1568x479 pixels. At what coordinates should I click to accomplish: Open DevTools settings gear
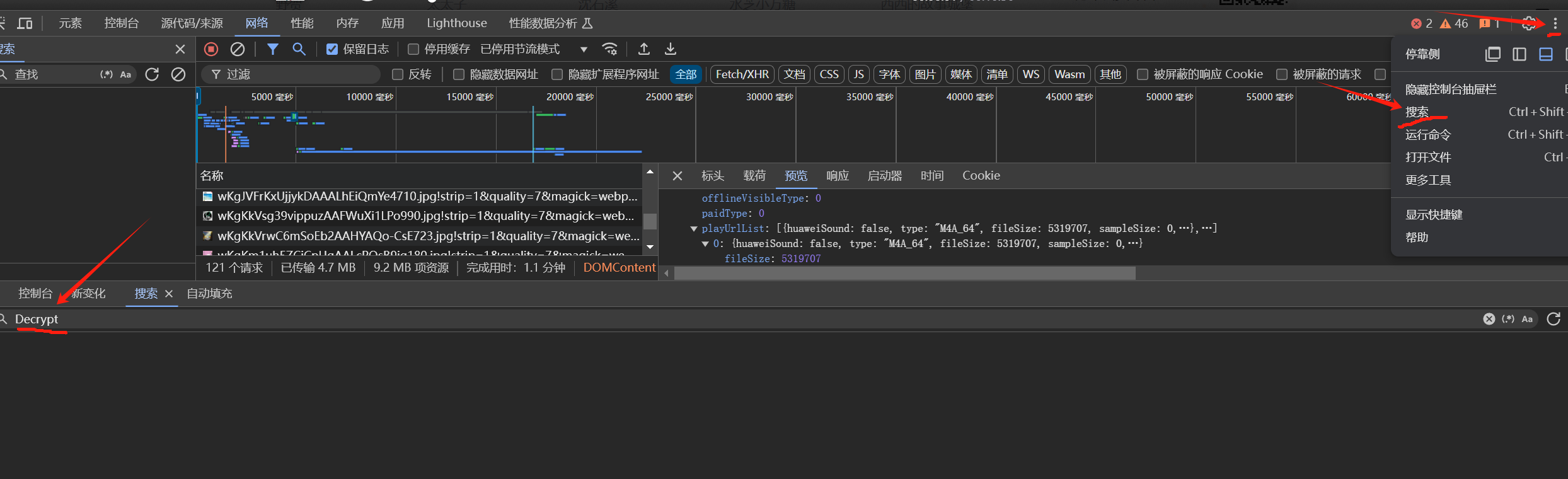[x=1528, y=23]
